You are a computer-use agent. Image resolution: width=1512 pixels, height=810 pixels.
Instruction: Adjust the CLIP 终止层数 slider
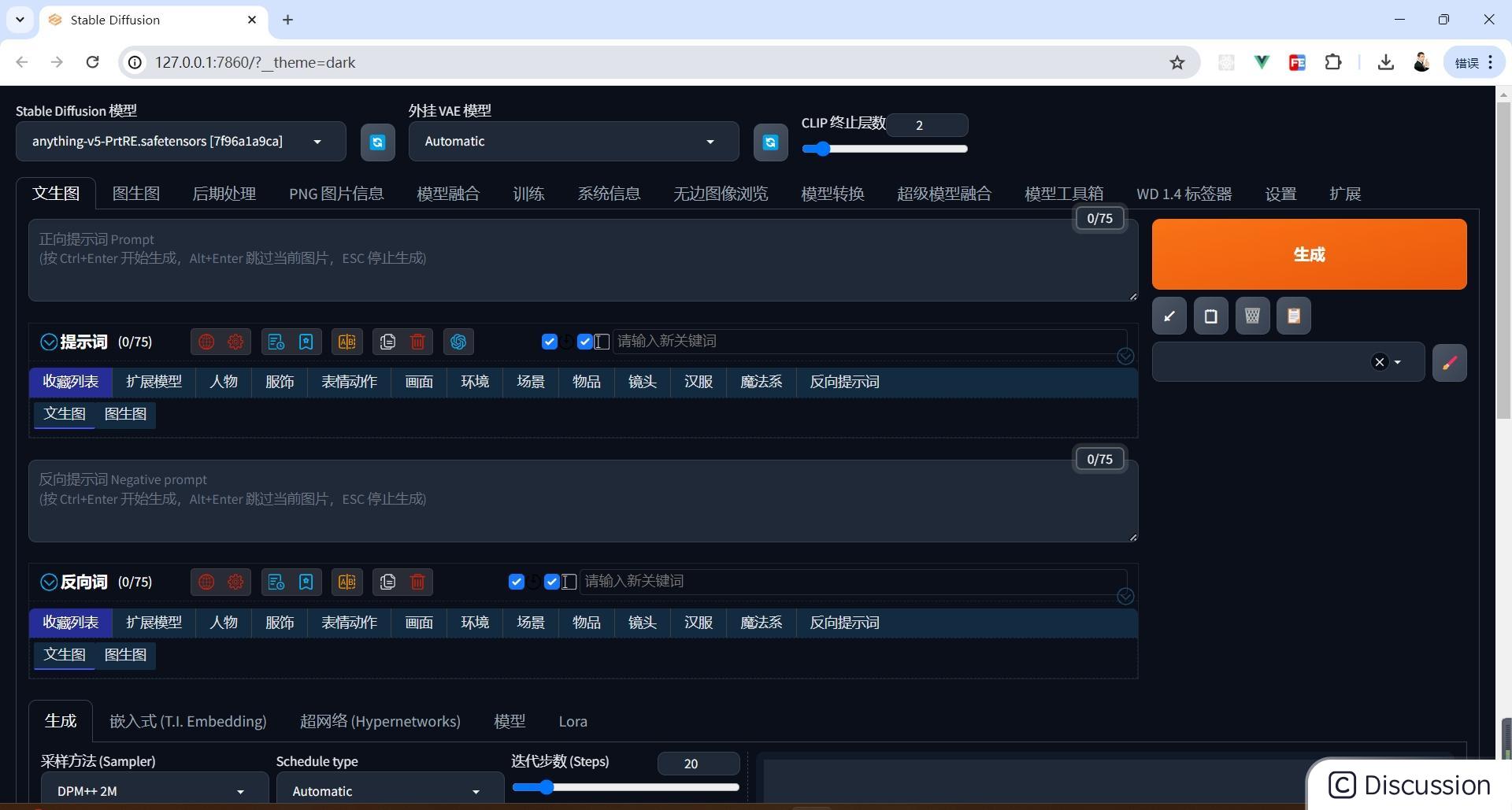pyautogui.click(x=884, y=149)
